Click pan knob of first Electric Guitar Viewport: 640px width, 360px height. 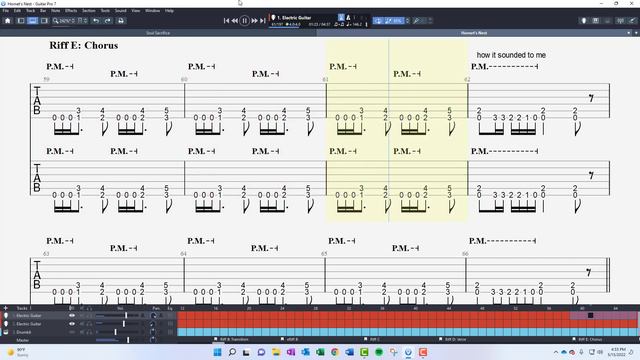(x=153, y=316)
